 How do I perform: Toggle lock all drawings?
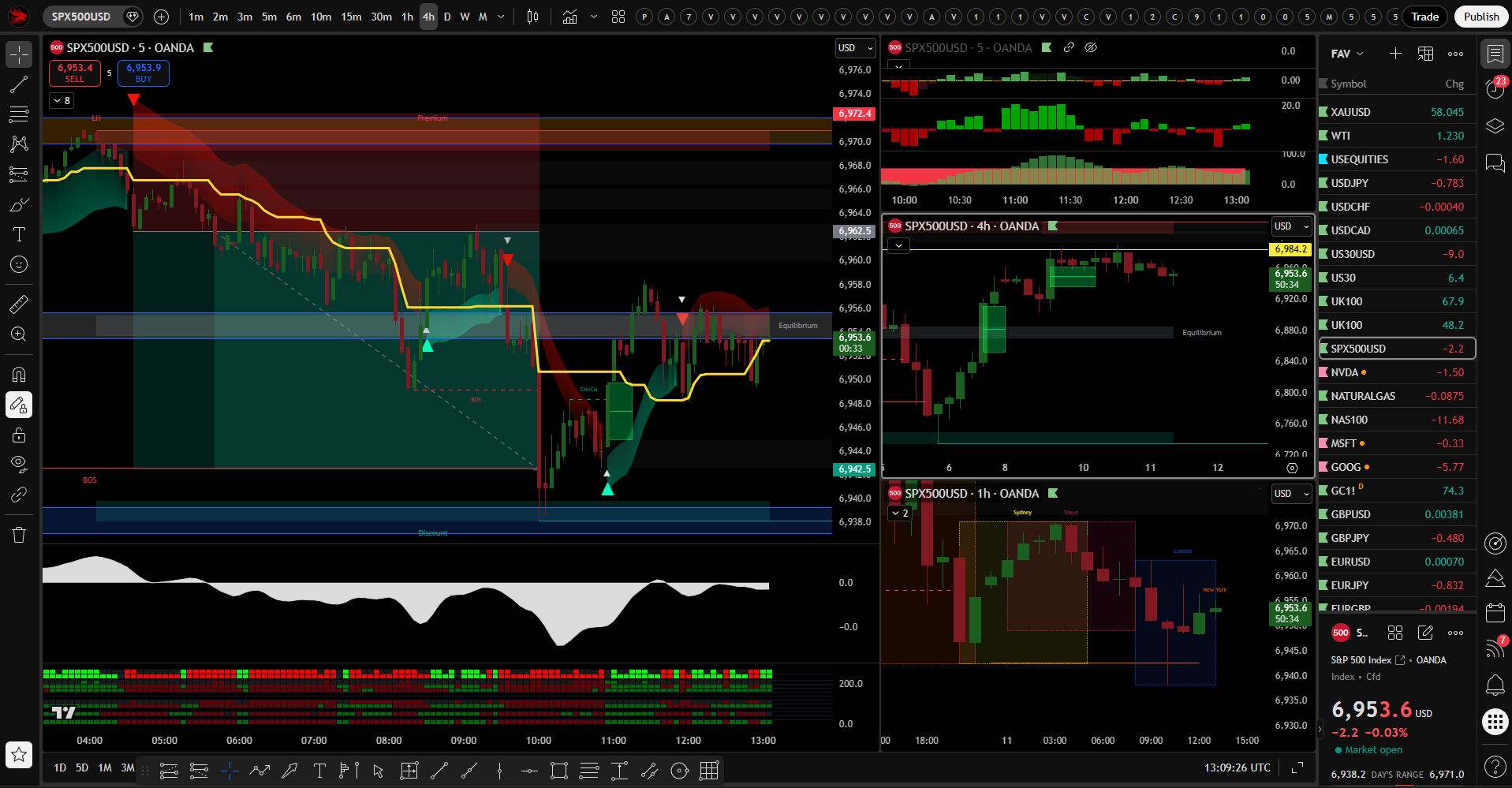[x=19, y=435]
